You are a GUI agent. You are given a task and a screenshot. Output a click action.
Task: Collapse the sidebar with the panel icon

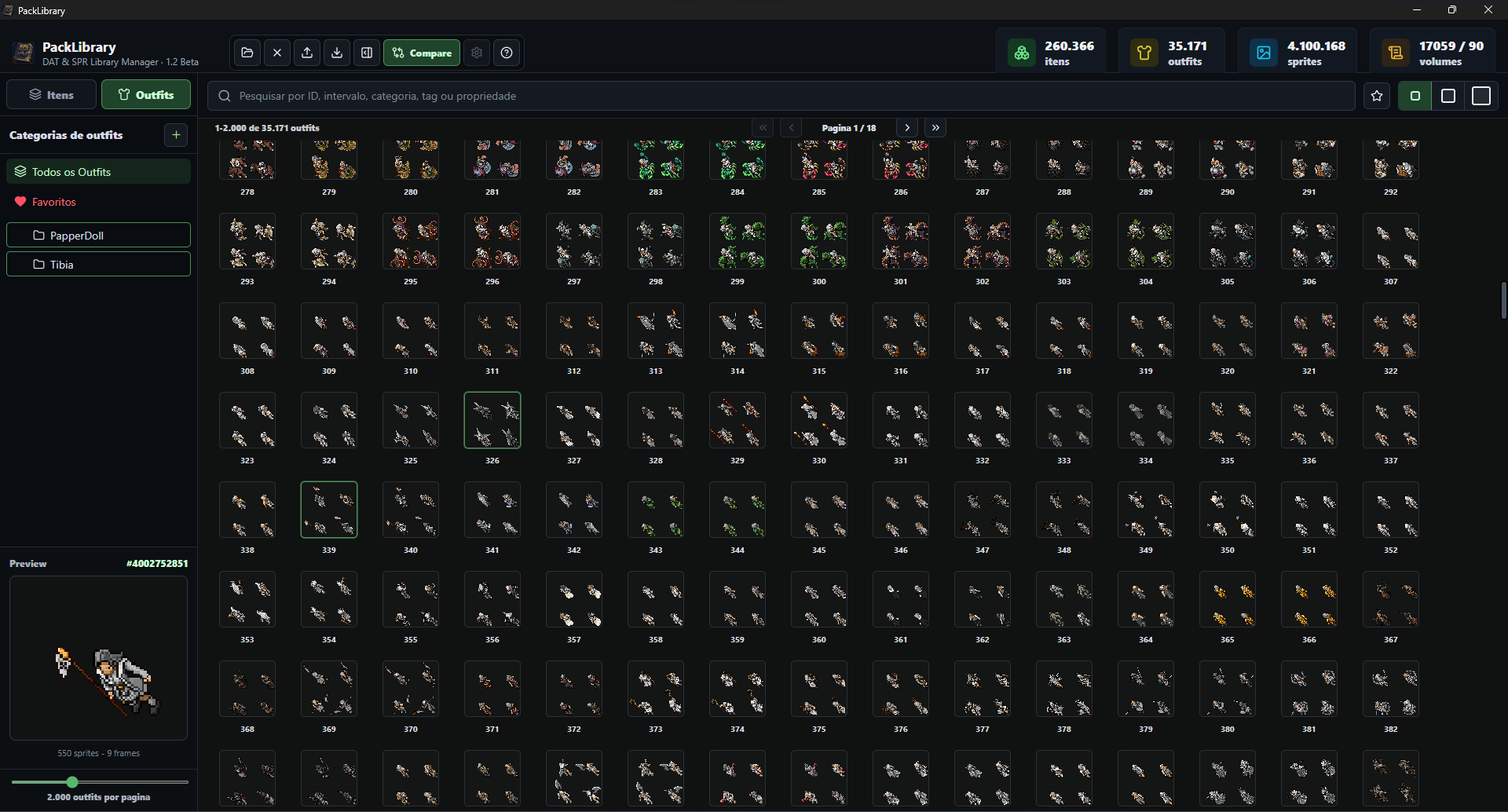click(367, 53)
